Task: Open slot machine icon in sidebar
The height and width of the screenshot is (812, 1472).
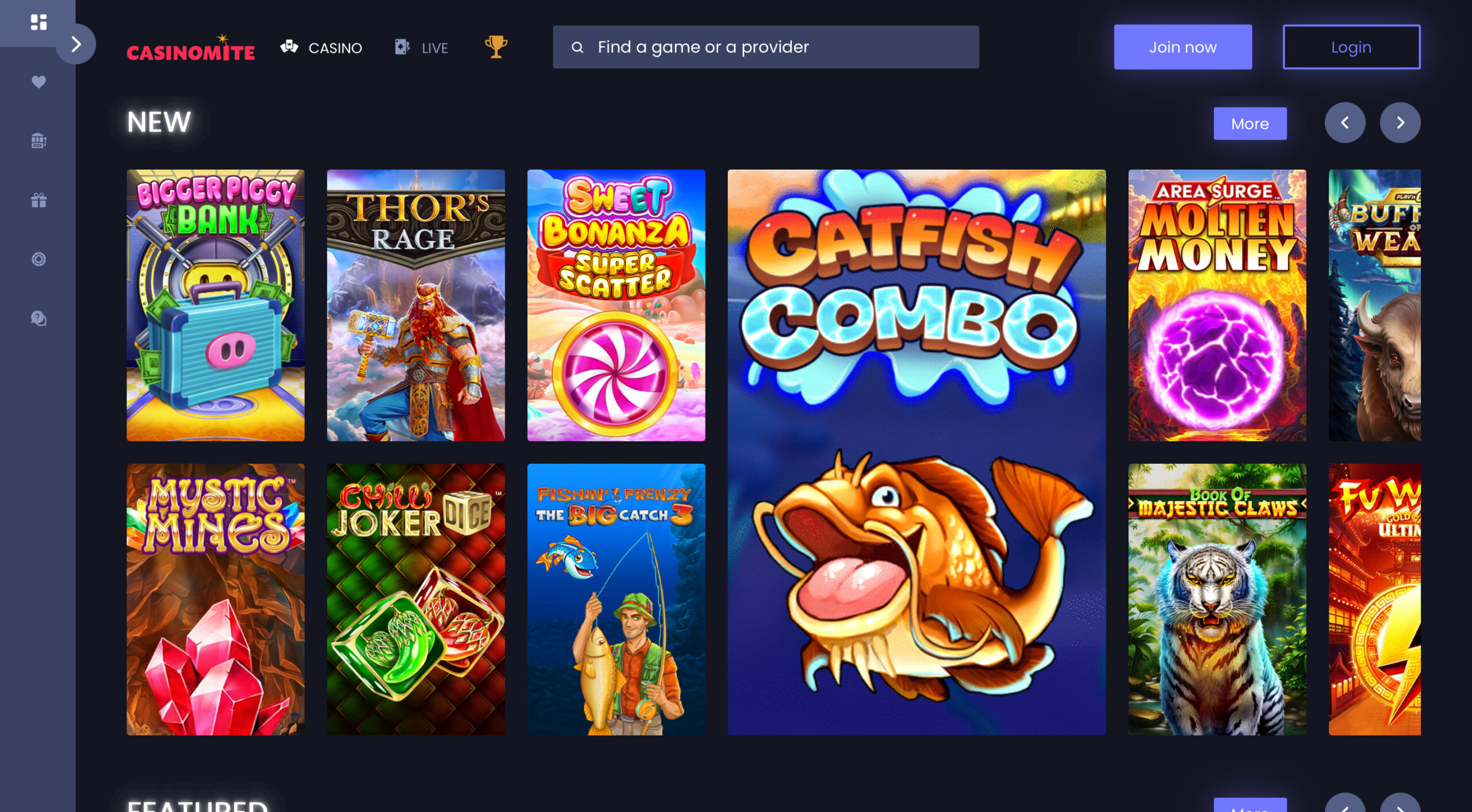Action: click(39, 141)
